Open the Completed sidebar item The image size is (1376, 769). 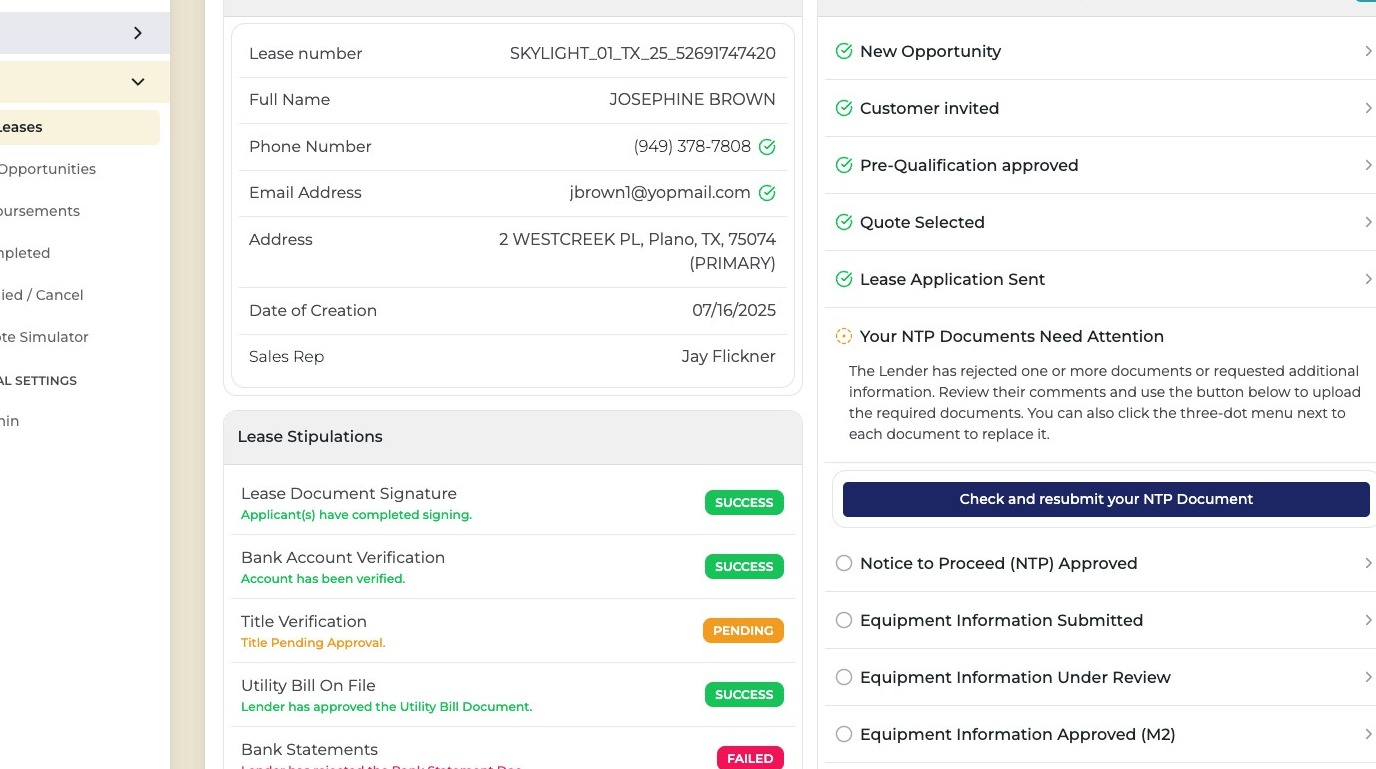click(25, 253)
